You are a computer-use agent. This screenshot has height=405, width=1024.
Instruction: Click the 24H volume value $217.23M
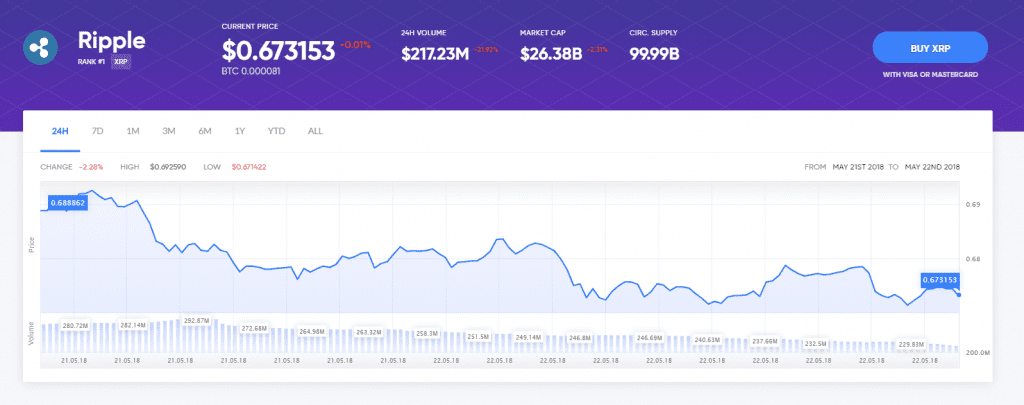click(435, 54)
